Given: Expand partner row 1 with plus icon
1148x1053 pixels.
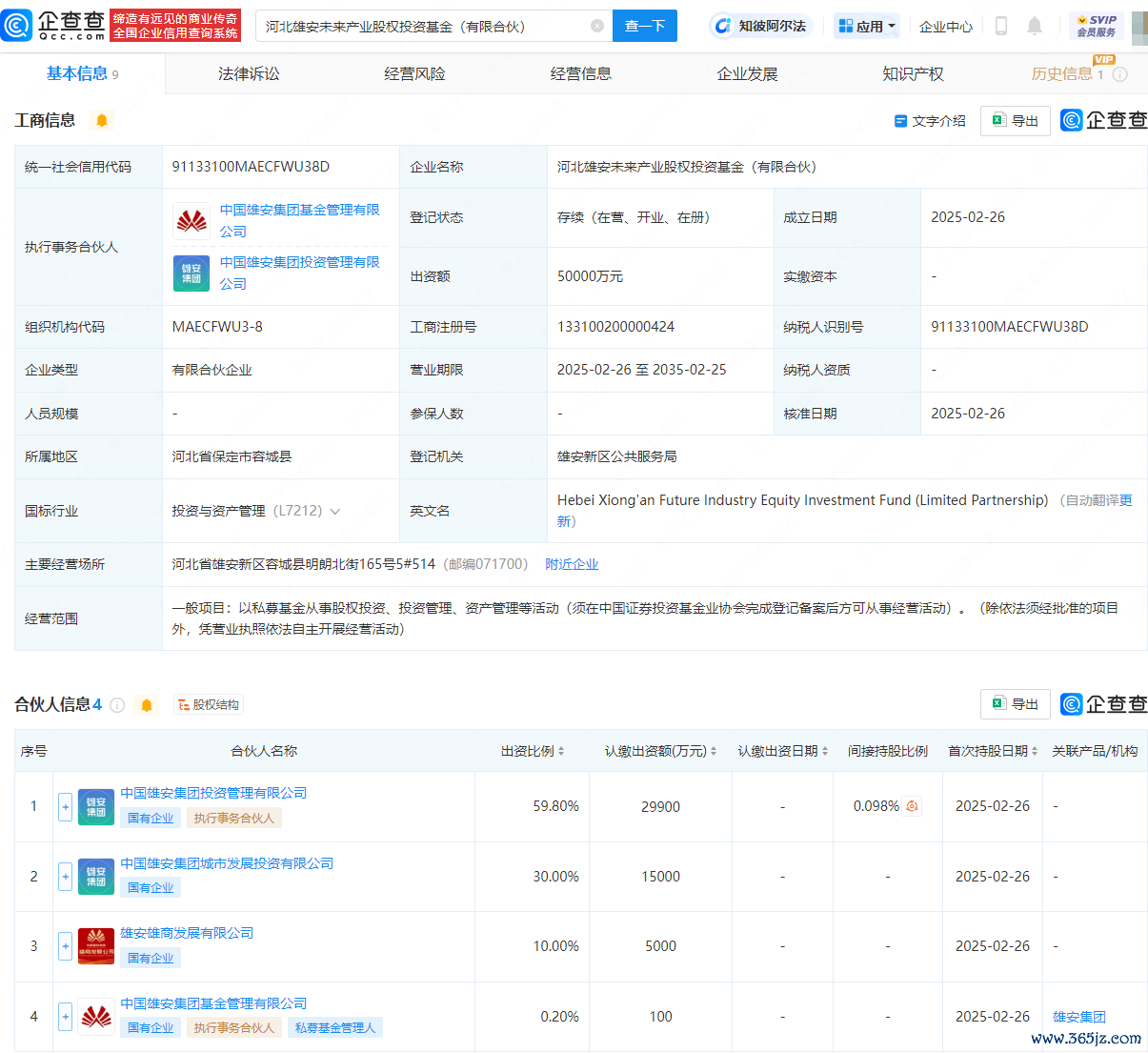Looking at the screenshot, I should pos(65,806).
